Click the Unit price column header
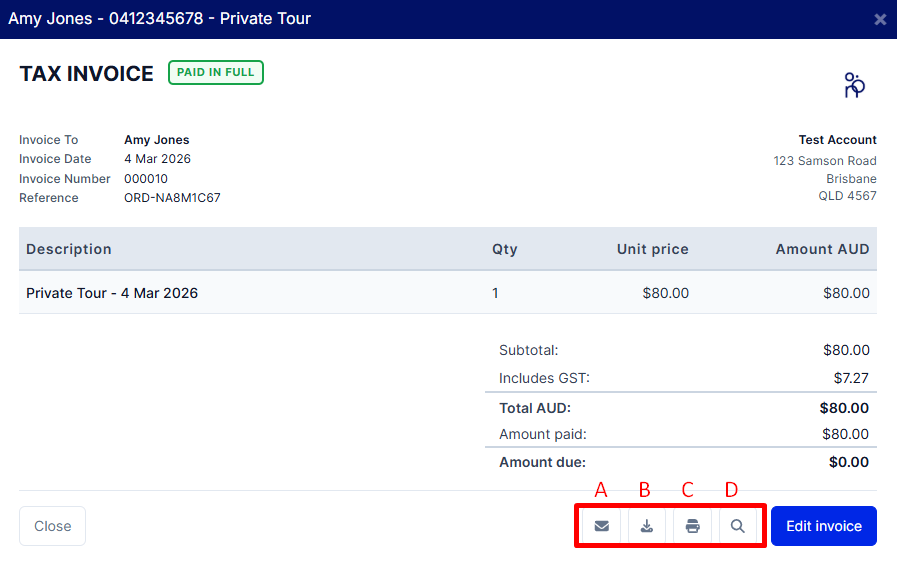This screenshot has height=565, width=897. pos(652,249)
